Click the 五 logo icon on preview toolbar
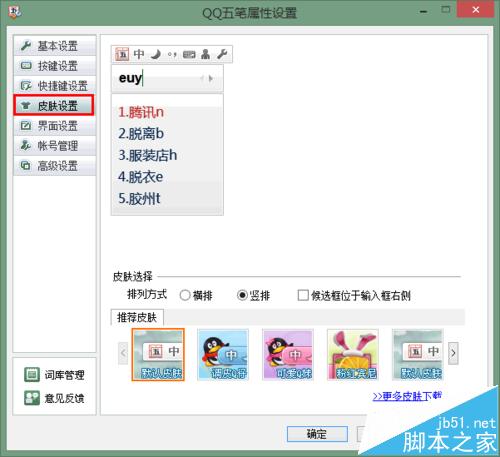Screen dimensions: 500x457 pos(122,54)
